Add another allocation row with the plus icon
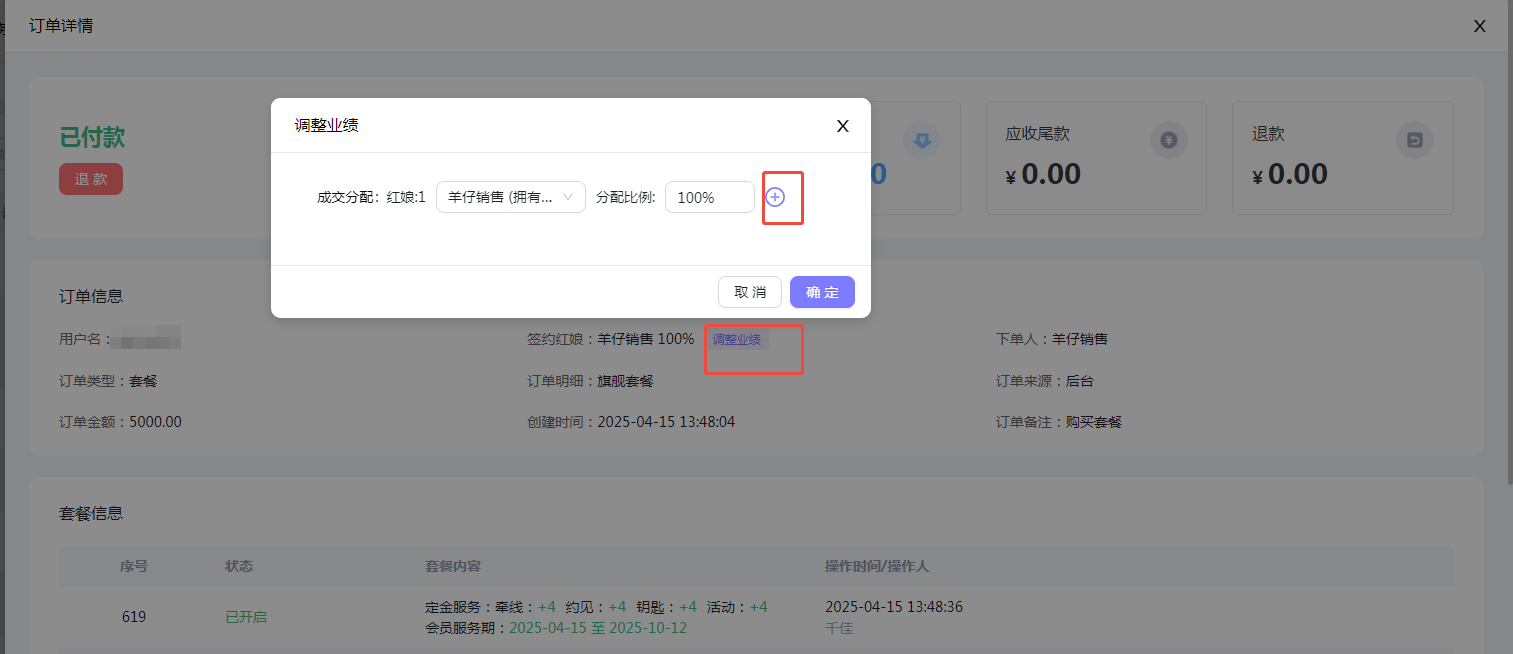Image resolution: width=1513 pixels, height=654 pixels. tap(775, 197)
